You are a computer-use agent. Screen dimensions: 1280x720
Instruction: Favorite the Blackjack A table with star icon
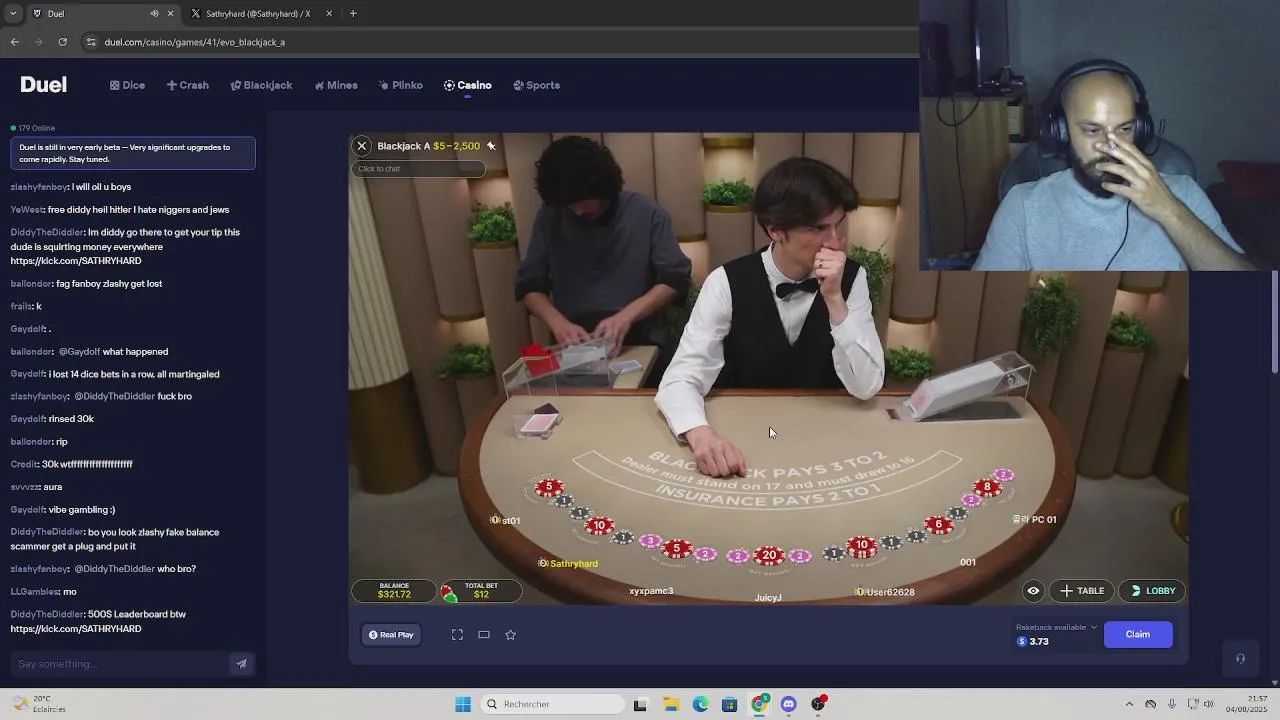click(x=491, y=146)
